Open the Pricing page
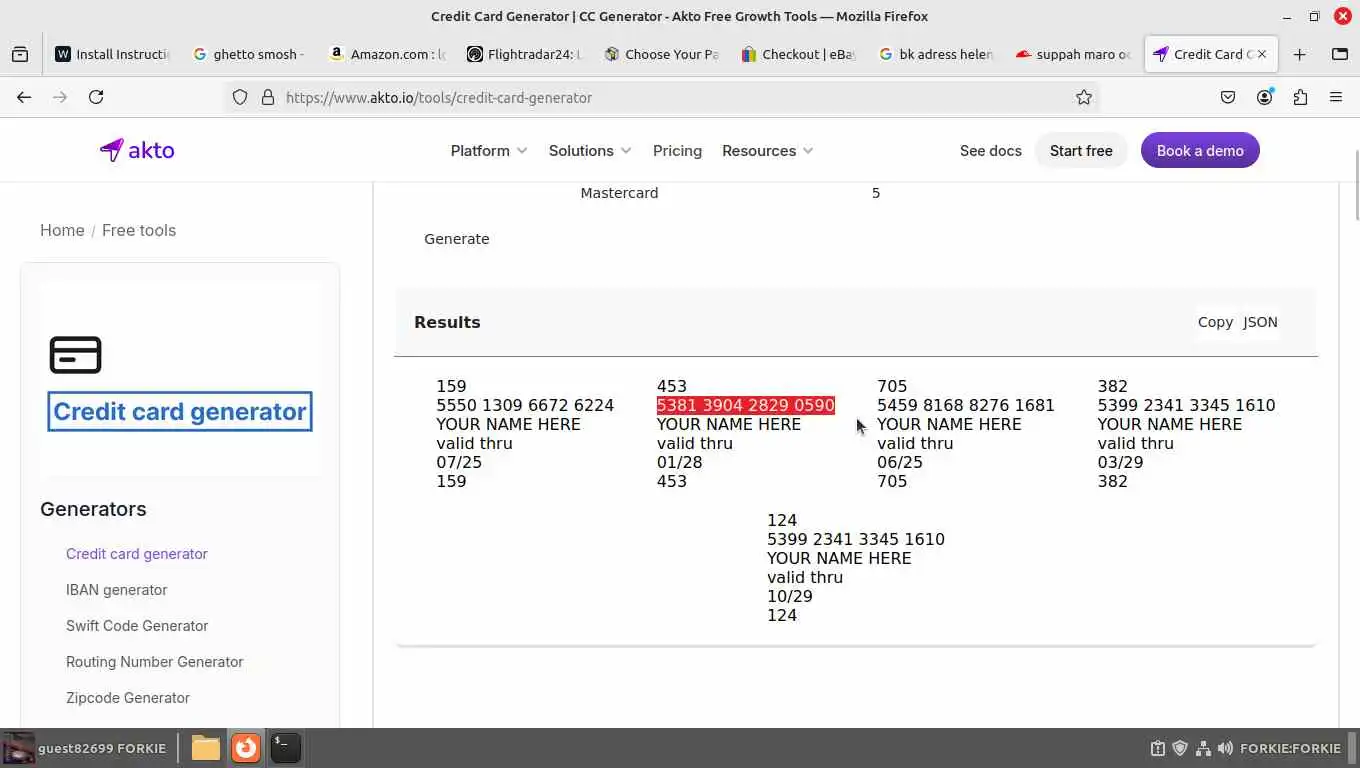The width and height of the screenshot is (1360, 768). (x=677, y=151)
